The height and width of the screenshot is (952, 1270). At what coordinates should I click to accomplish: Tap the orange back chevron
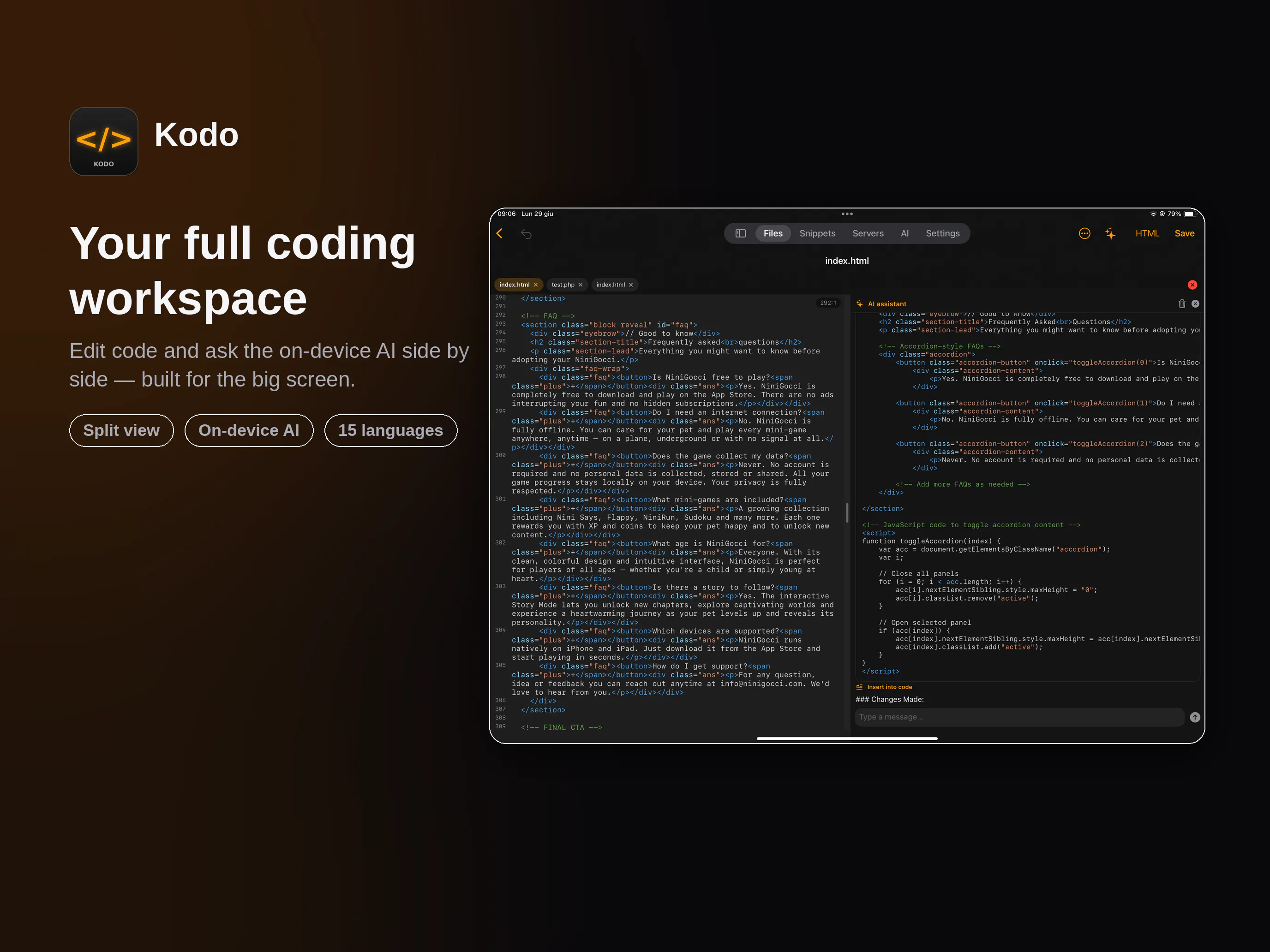click(499, 233)
